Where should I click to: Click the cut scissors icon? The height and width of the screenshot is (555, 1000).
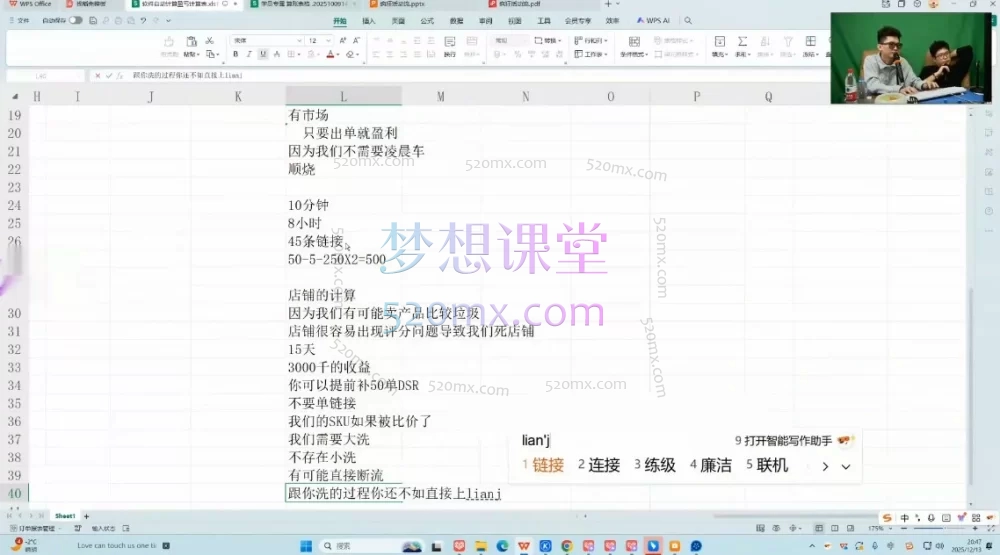tap(209, 40)
